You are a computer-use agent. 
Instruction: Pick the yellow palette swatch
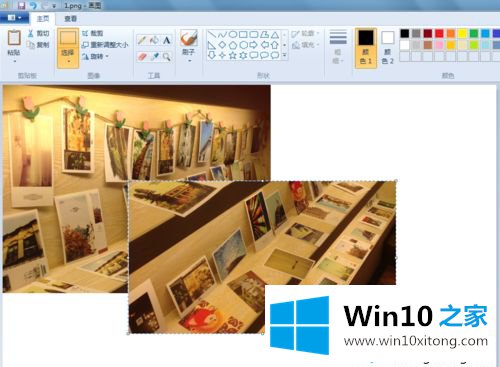click(462, 33)
